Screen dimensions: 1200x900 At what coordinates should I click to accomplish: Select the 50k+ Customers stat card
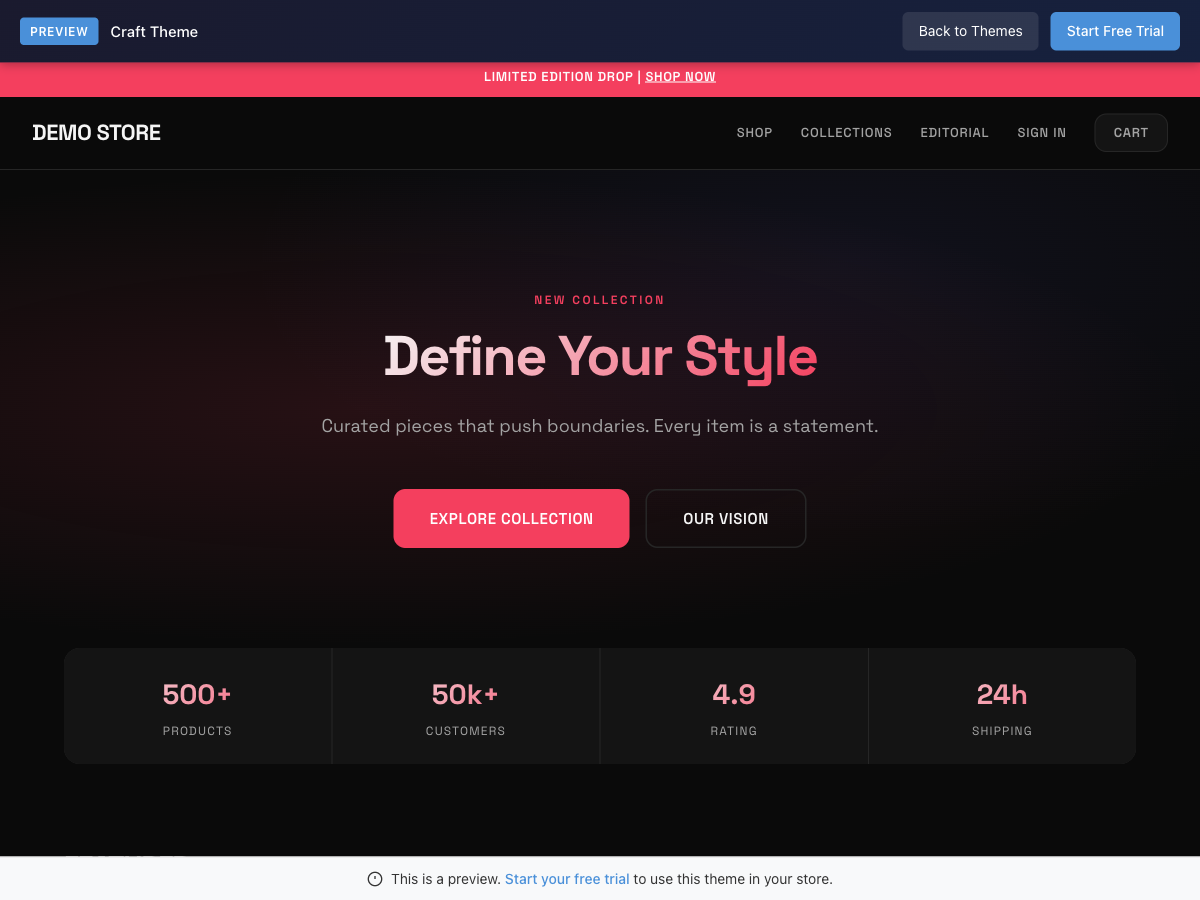click(x=465, y=706)
